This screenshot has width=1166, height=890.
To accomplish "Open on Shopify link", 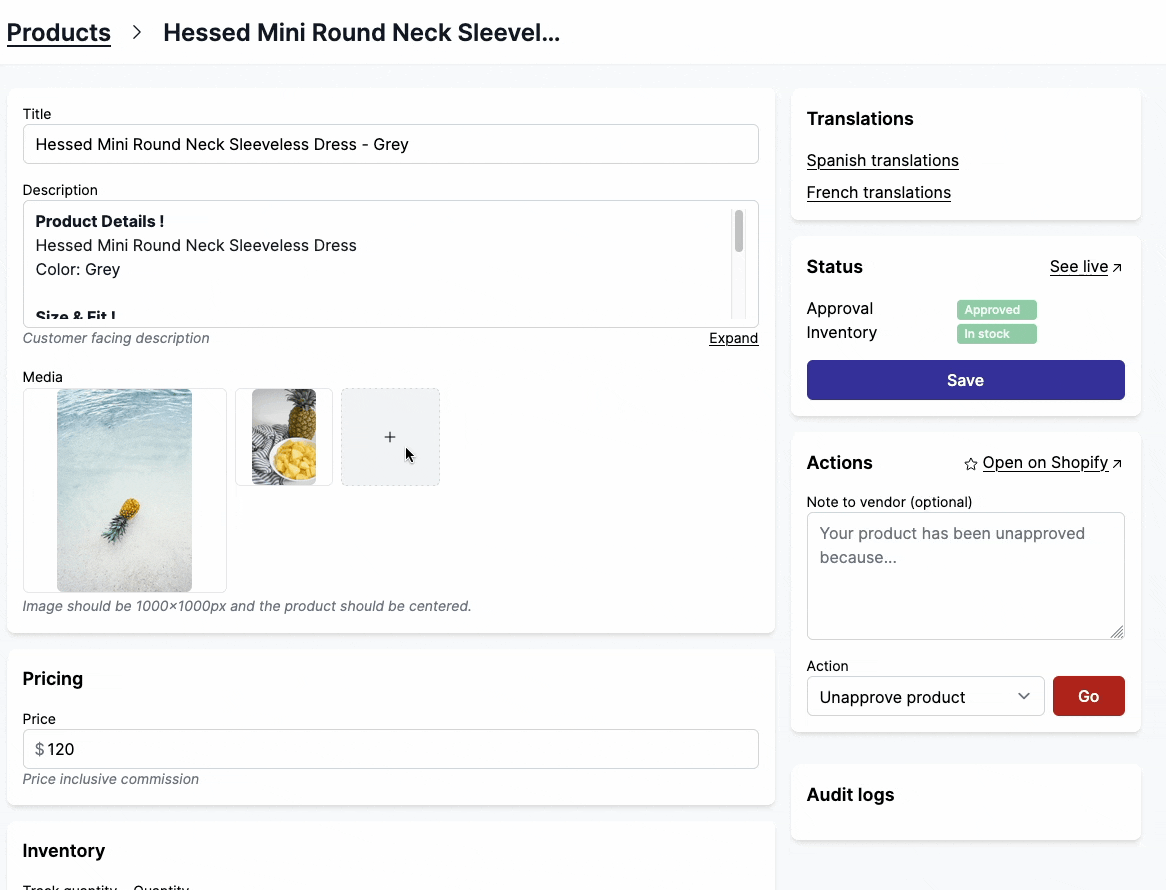I will point(1045,463).
